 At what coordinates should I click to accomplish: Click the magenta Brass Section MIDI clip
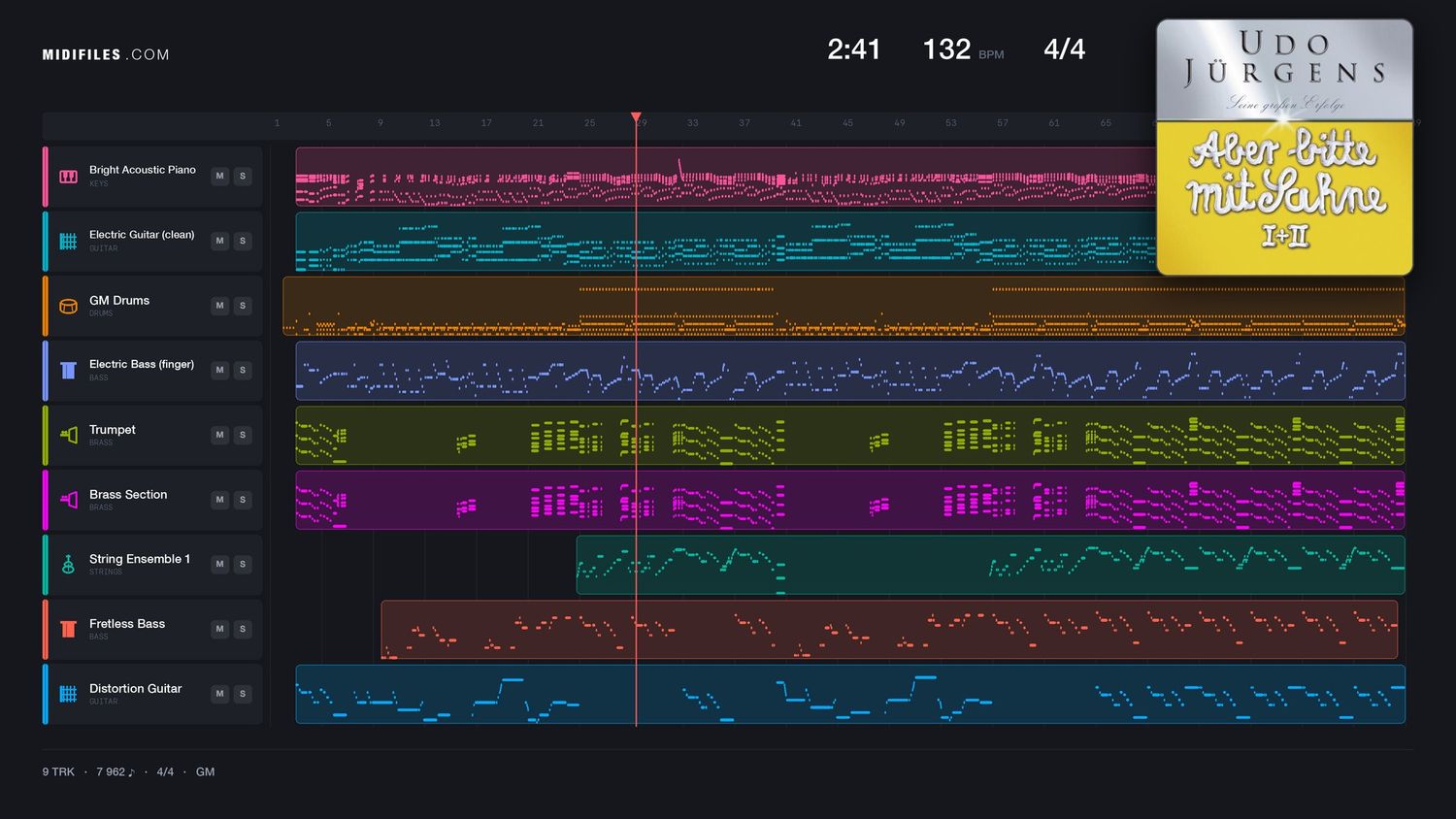(850, 500)
